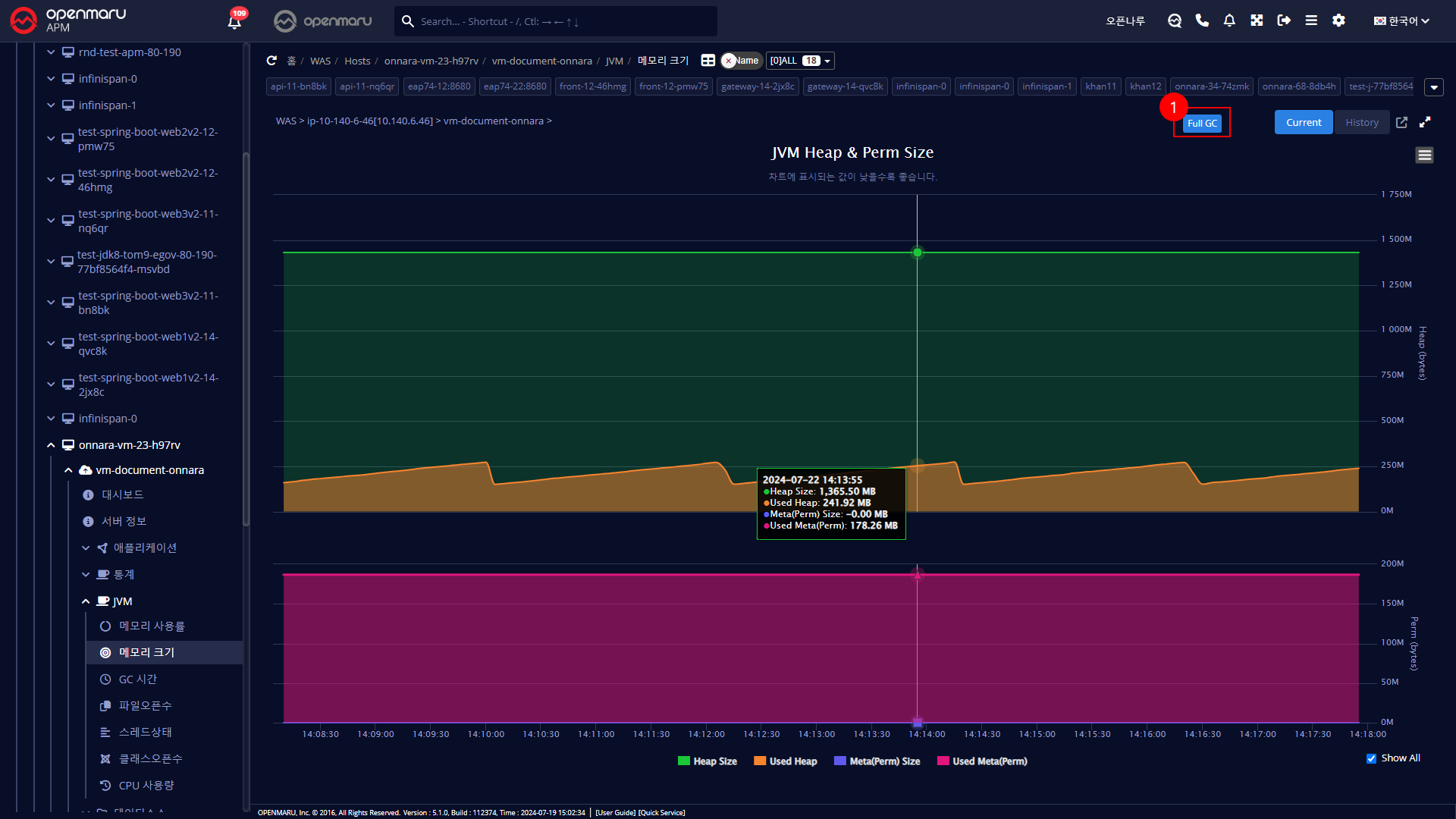1456x819 pixels.
Task: Open notifications via bell icon
Action: point(1229,20)
